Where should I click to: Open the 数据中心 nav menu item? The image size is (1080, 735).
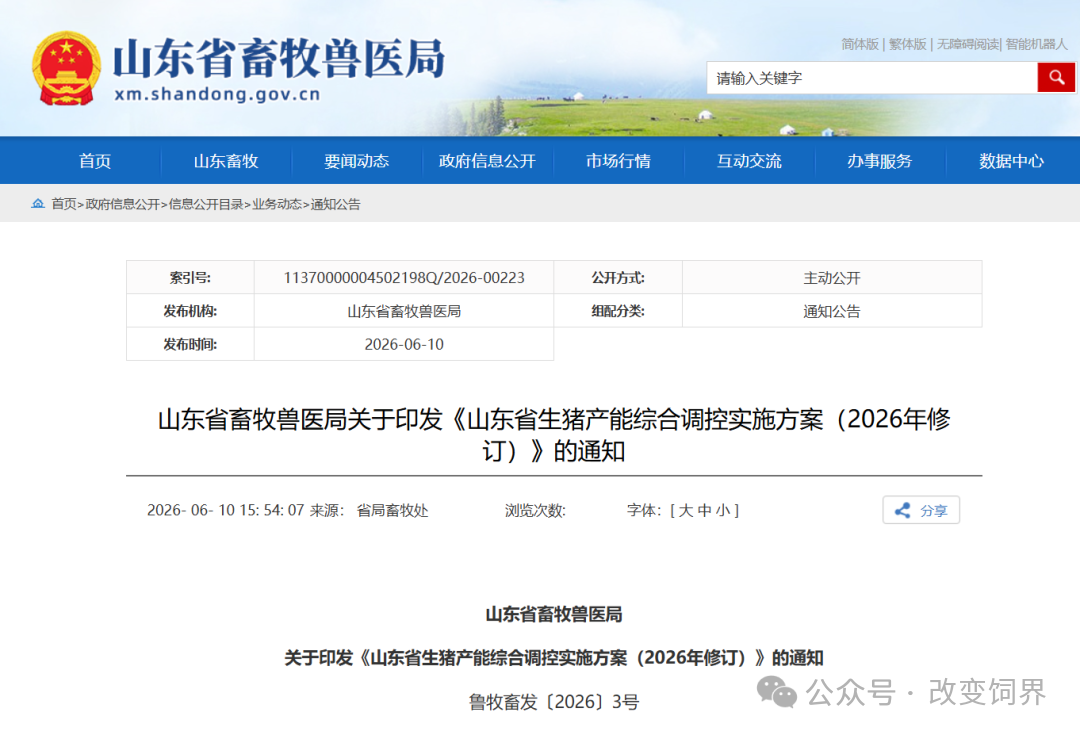(x=1012, y=161)
